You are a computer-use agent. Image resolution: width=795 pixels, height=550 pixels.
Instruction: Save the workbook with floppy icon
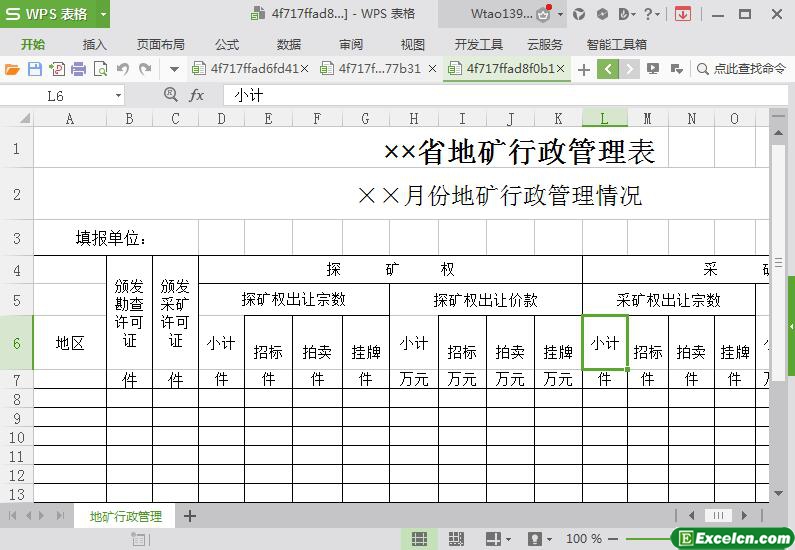34,68
